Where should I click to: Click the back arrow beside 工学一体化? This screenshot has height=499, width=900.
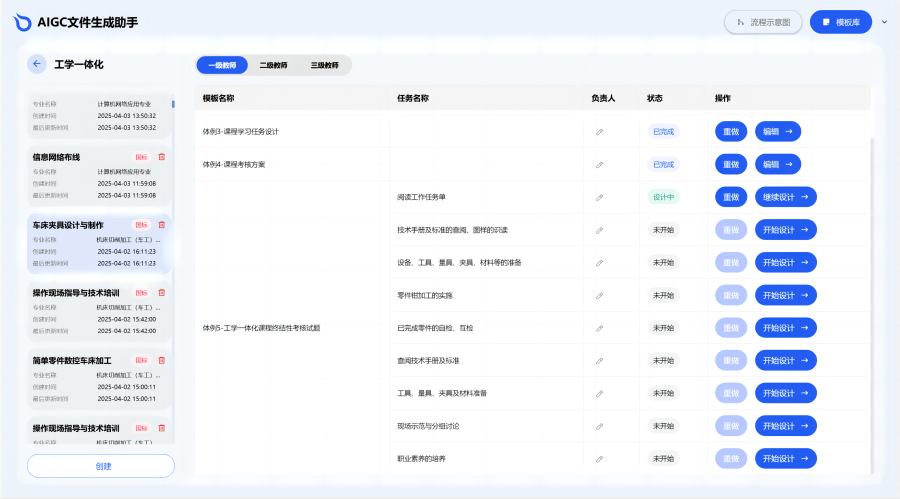(x=37, y=64)
